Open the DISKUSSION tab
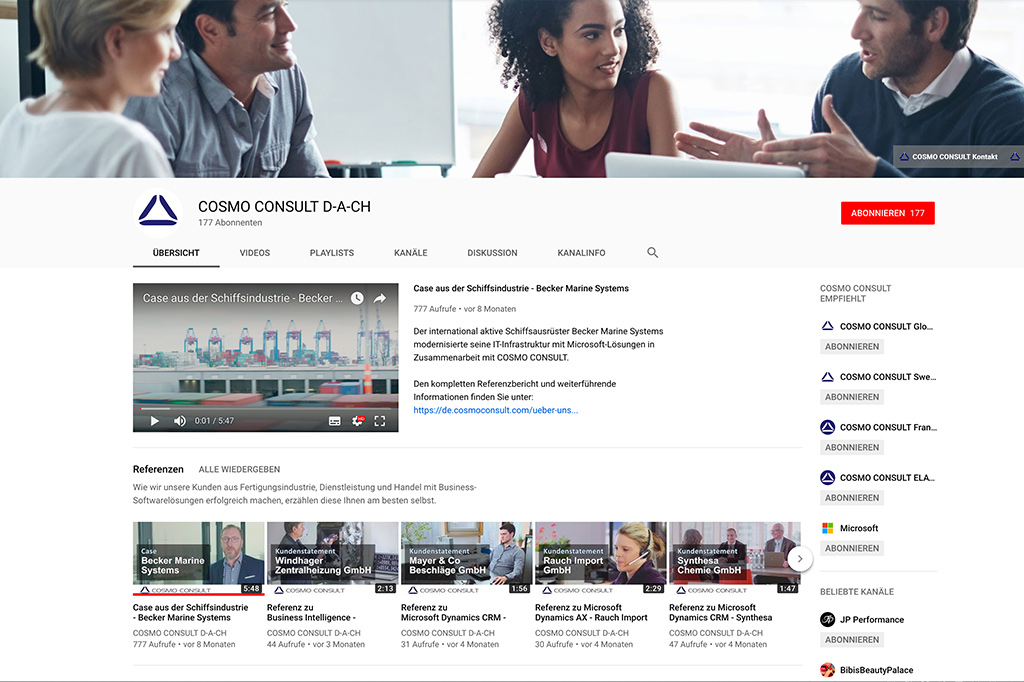 point(492,253)
